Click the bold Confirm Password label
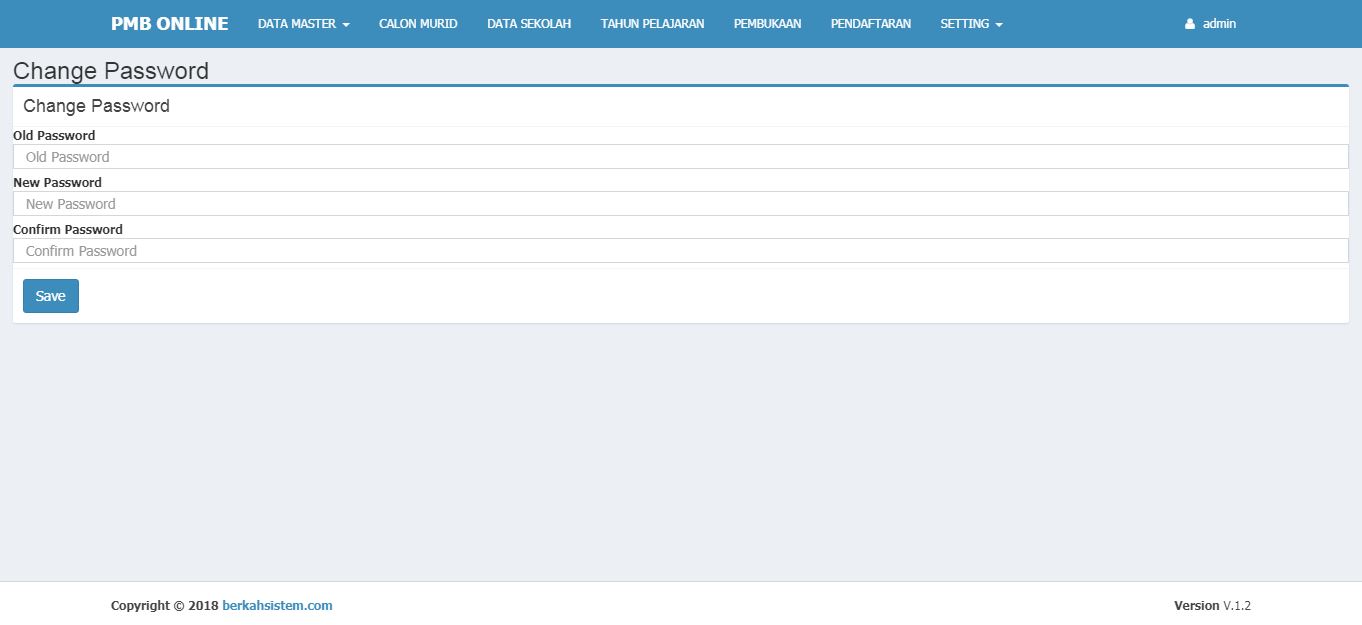This screenshot has width=1362, height=625. pos(68,230)
